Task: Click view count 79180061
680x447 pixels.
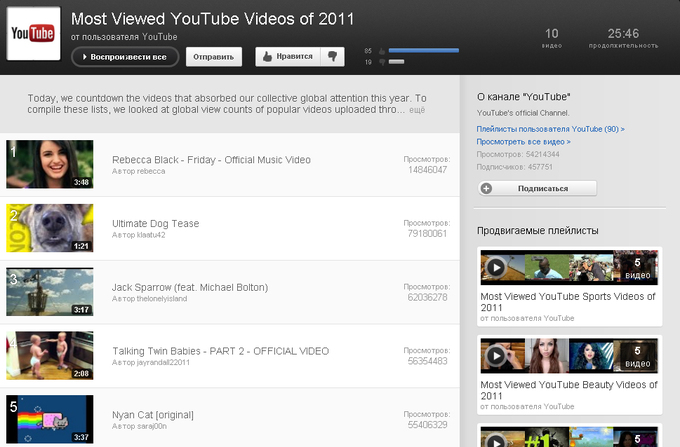Action: click(x=427, y=234)
